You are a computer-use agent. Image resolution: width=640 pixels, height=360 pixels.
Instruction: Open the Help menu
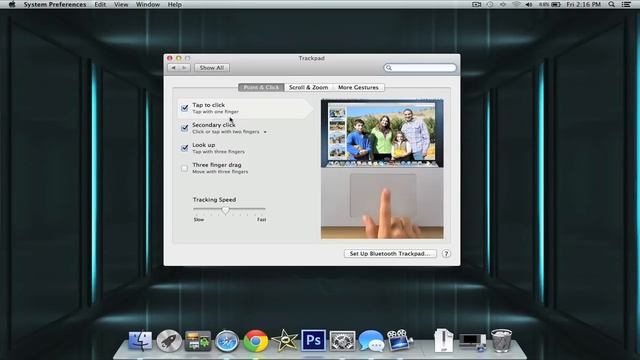(175, 4)
